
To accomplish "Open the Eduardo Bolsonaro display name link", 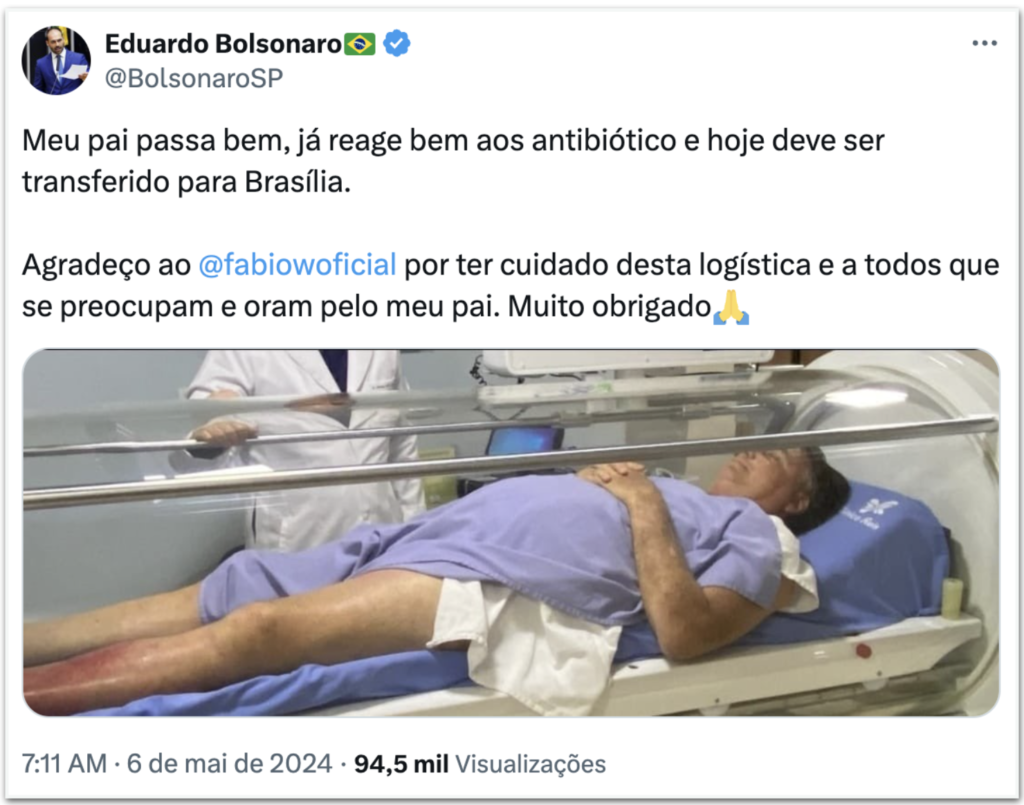I will pyautogui.click(x=223, y=44).
